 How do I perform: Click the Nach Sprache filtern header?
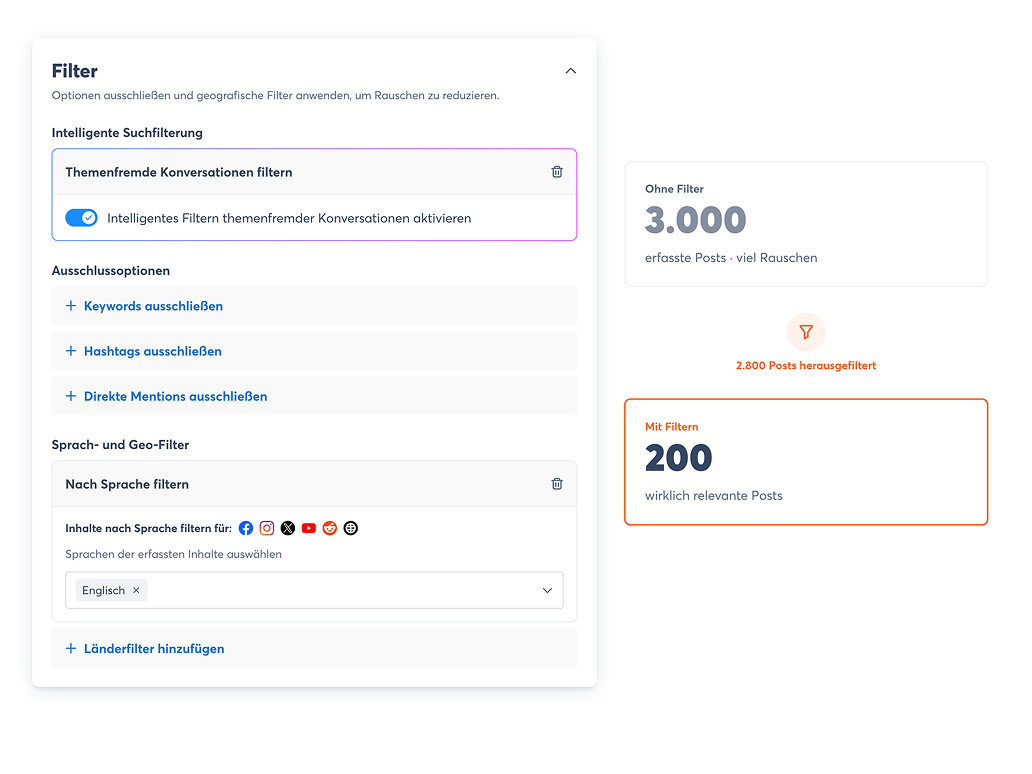[315, 484]
